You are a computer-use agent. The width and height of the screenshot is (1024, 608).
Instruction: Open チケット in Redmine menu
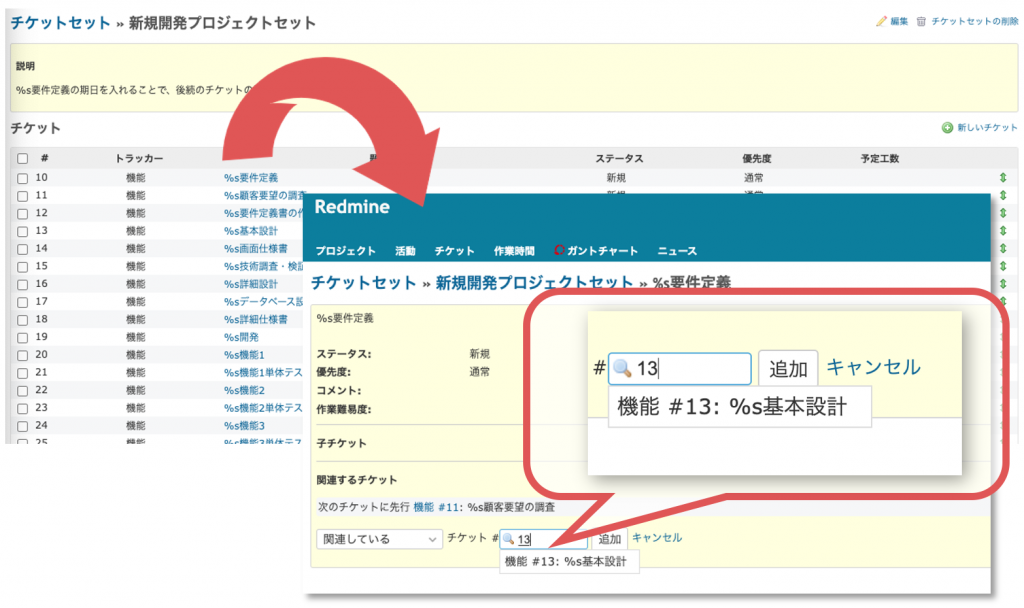click(x=455, y=251)
